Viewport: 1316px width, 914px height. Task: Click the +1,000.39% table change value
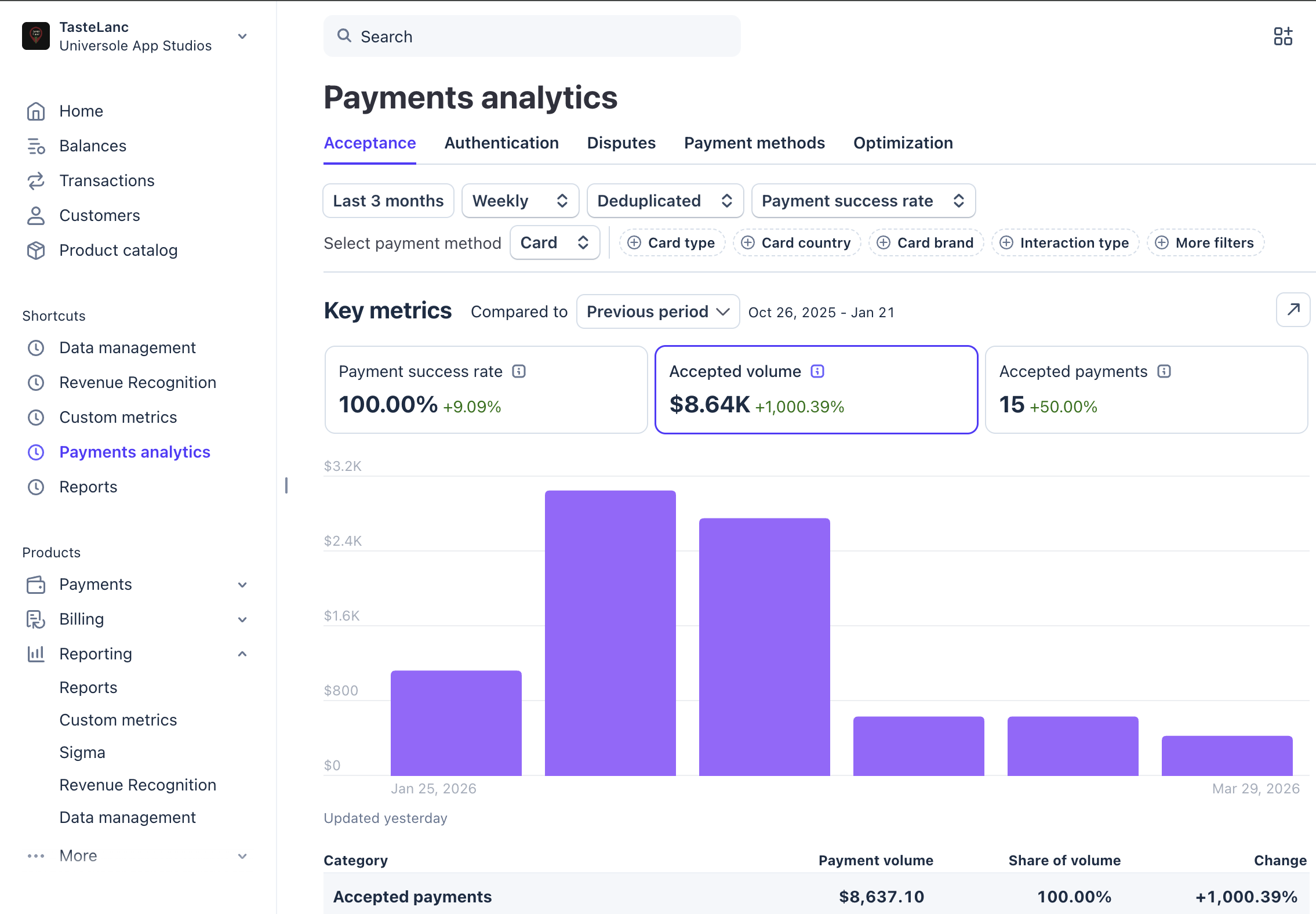(1246, 897)
